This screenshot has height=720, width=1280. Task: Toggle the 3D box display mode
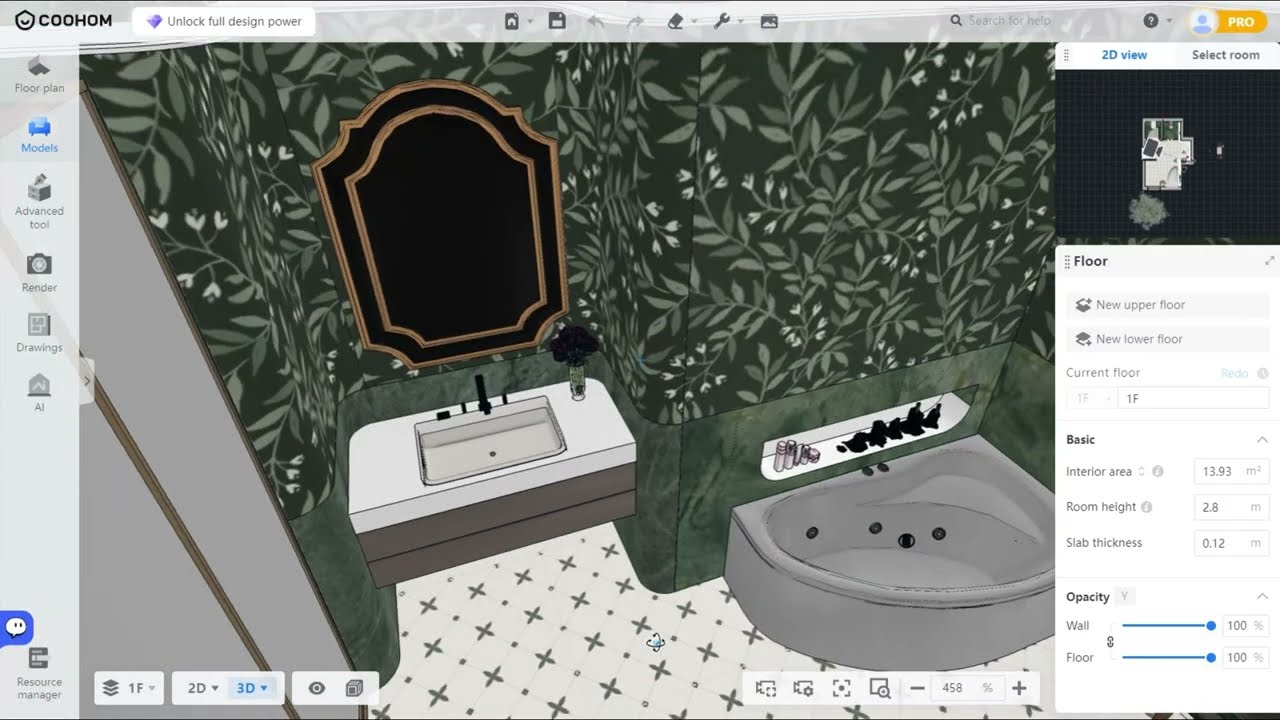(354, 688)
